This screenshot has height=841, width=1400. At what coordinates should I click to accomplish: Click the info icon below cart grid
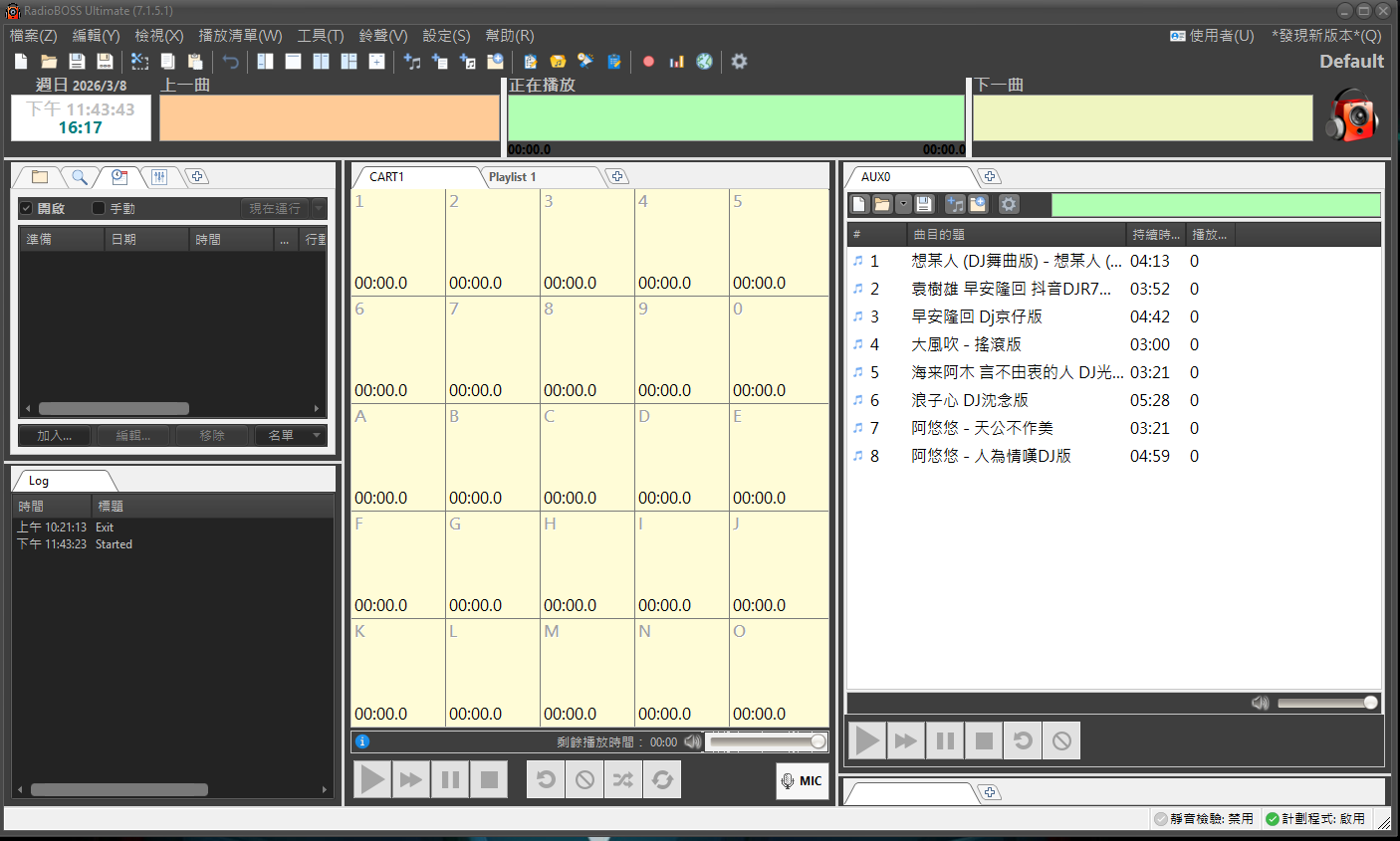[x=362, y=741]
